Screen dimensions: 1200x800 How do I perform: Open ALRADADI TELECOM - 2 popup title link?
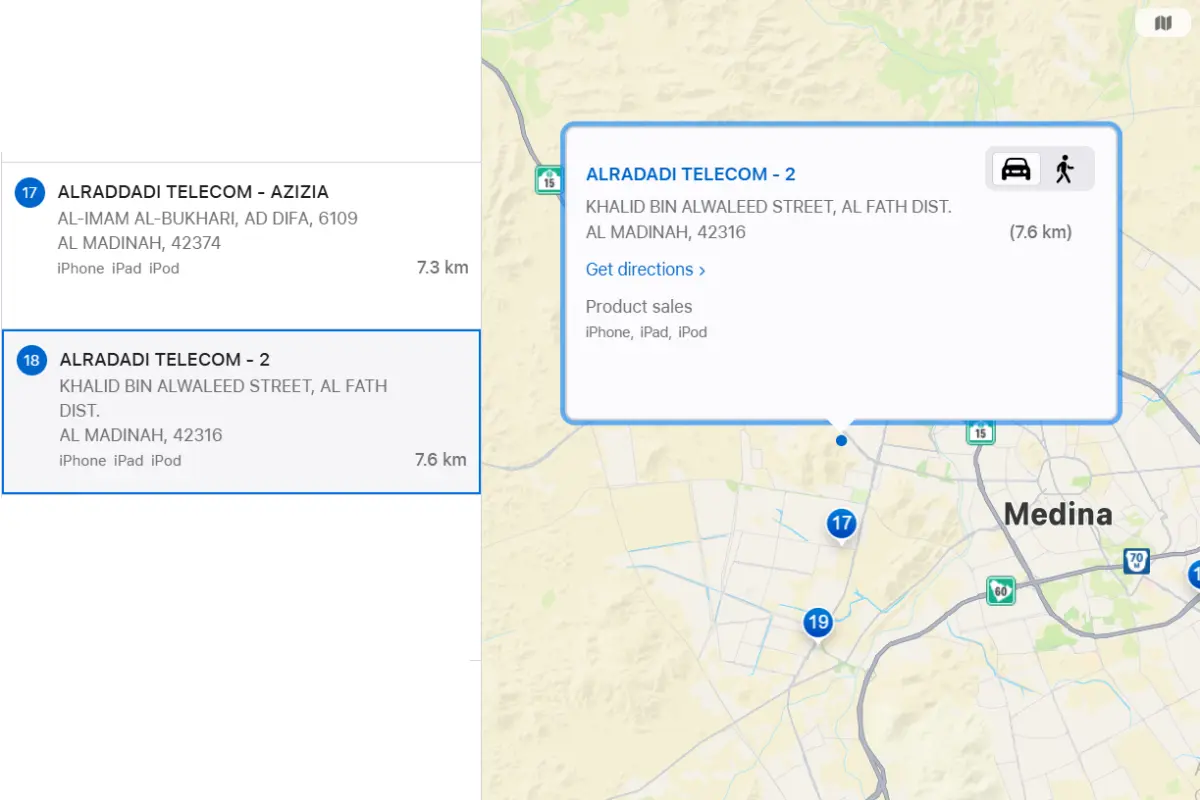click(x=690, y=174)
